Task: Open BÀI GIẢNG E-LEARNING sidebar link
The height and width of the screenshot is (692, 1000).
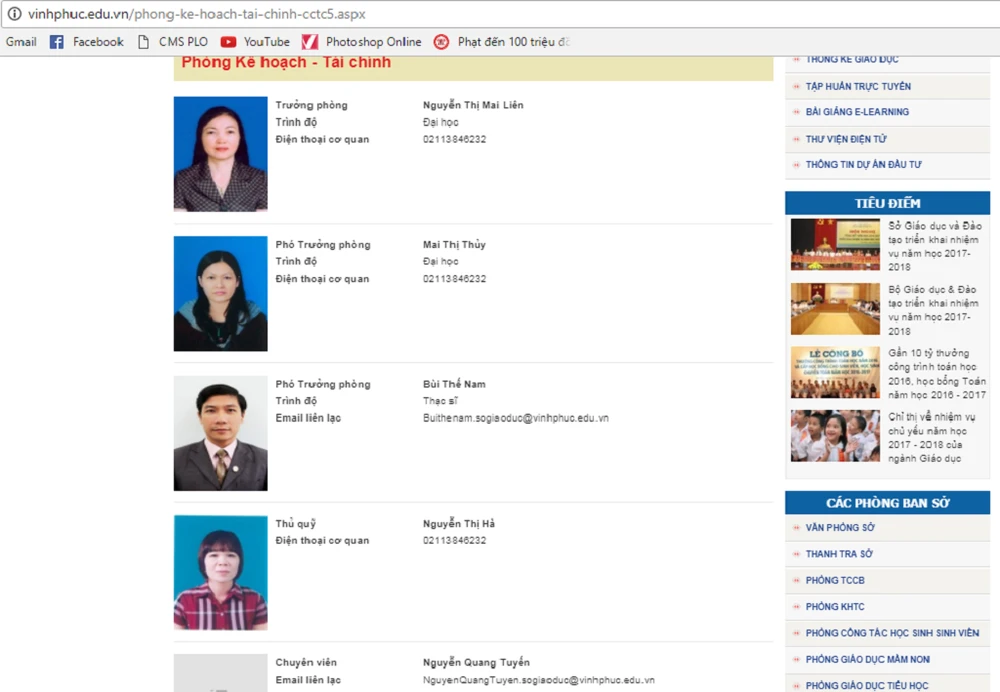Action: click(x=857, y=112)
